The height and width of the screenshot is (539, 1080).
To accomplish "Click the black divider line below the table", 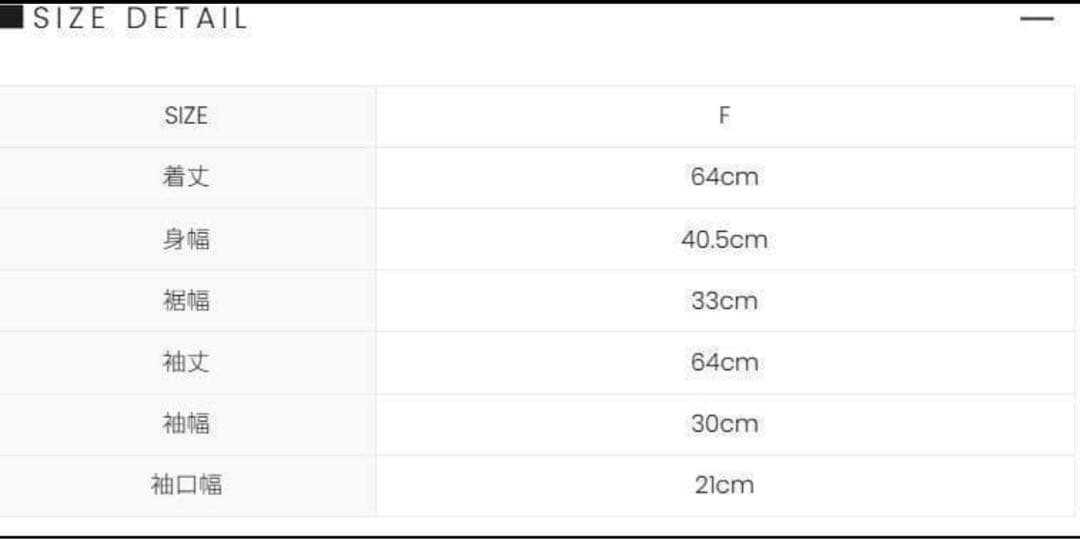I will coord(540,536).
